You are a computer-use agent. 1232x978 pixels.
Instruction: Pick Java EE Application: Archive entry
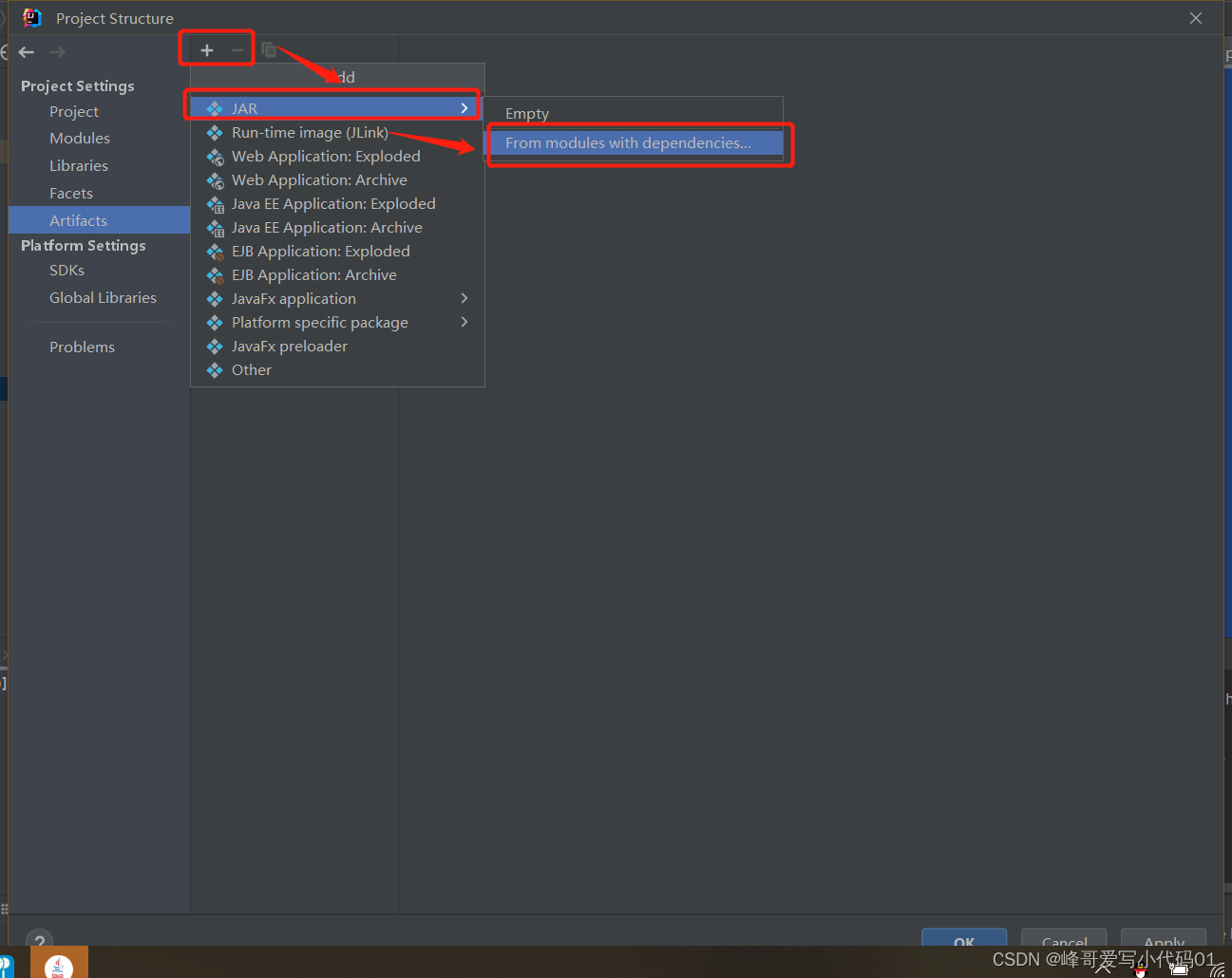[x=337, y=227]
